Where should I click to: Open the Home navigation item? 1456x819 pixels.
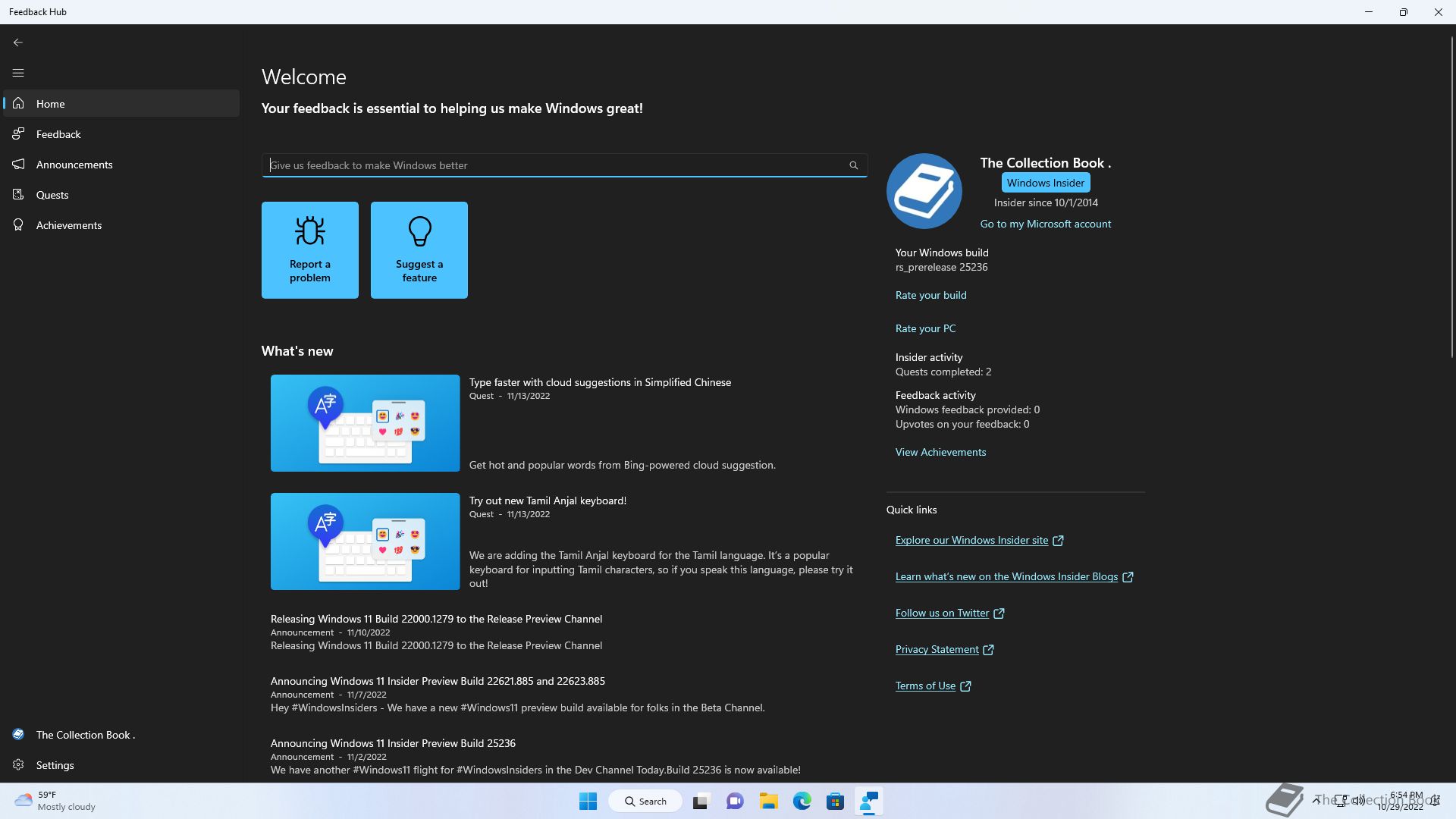coord(121,104)
